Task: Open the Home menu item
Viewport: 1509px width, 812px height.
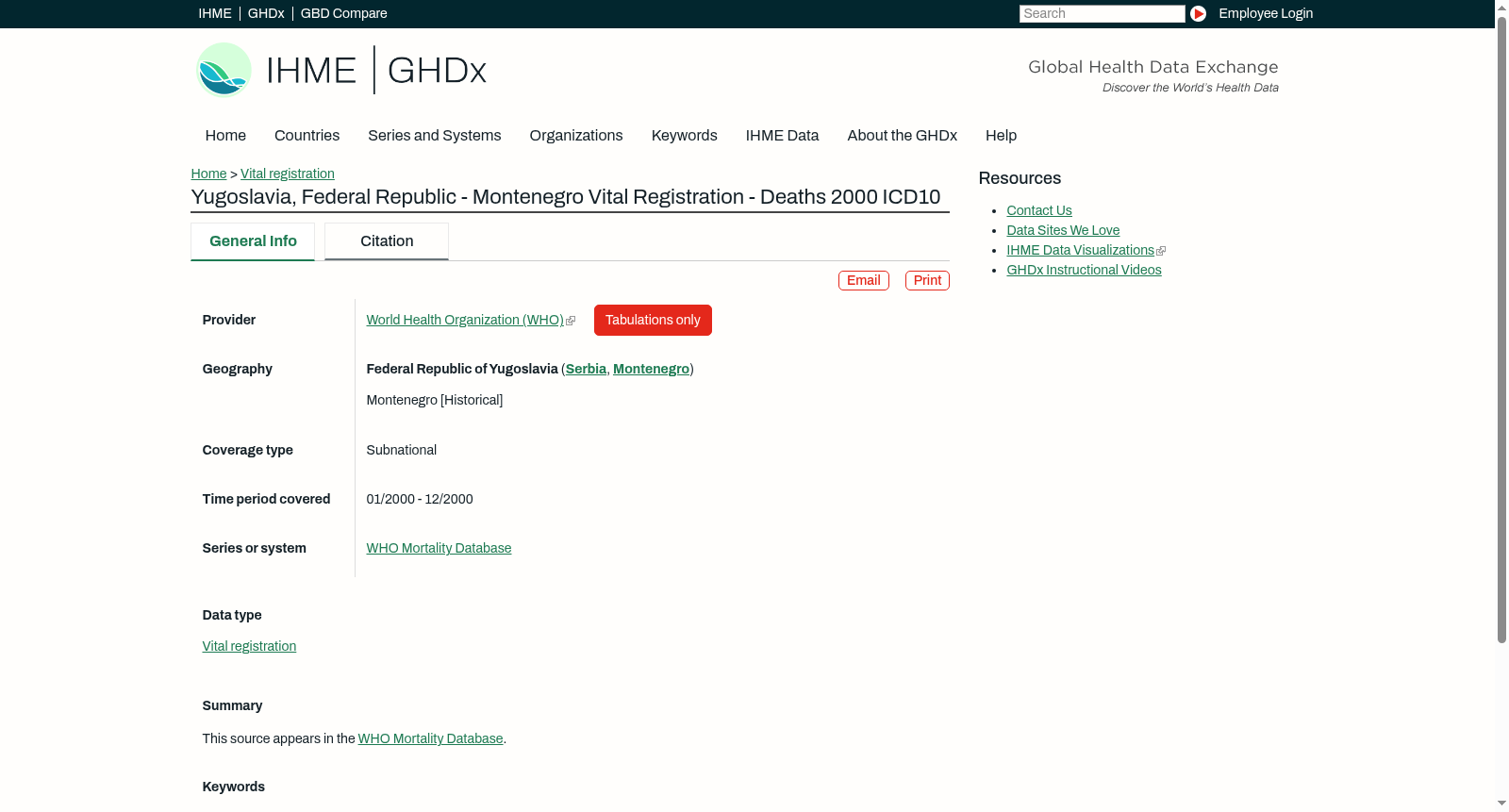Action: click(225, 136)
